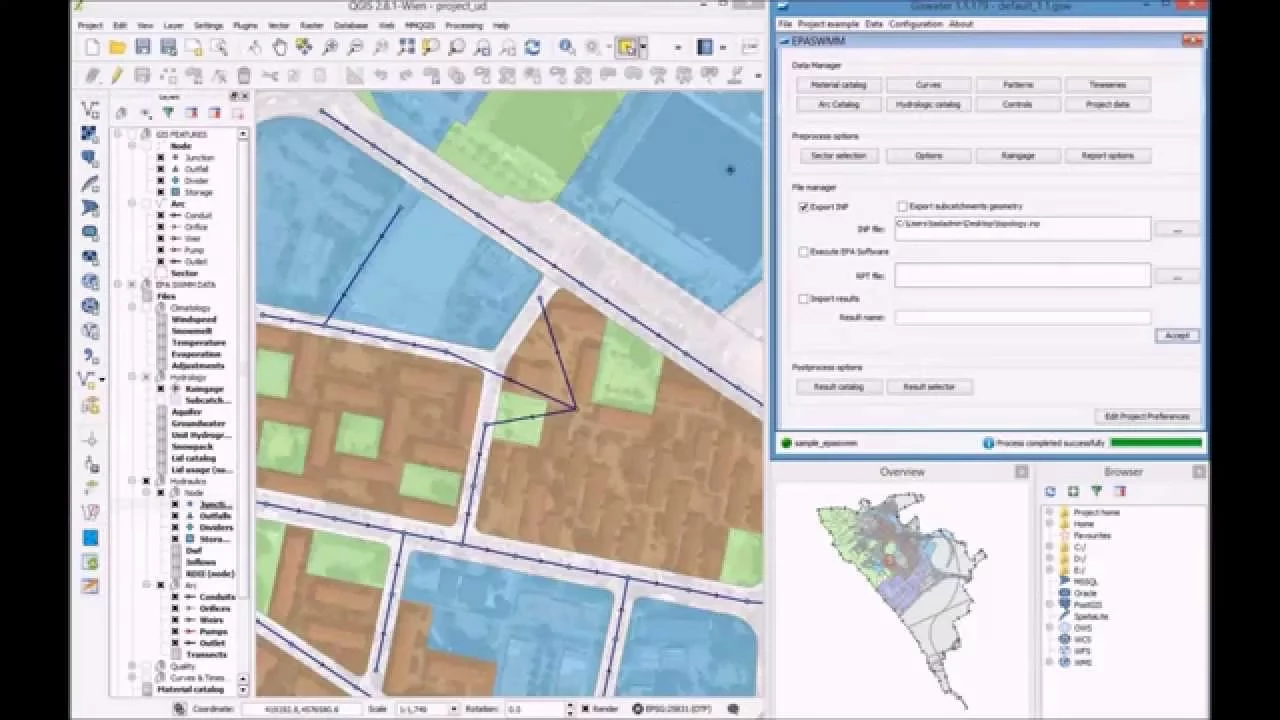Click the Zoom Out magnifier tool

coord(355,47)
